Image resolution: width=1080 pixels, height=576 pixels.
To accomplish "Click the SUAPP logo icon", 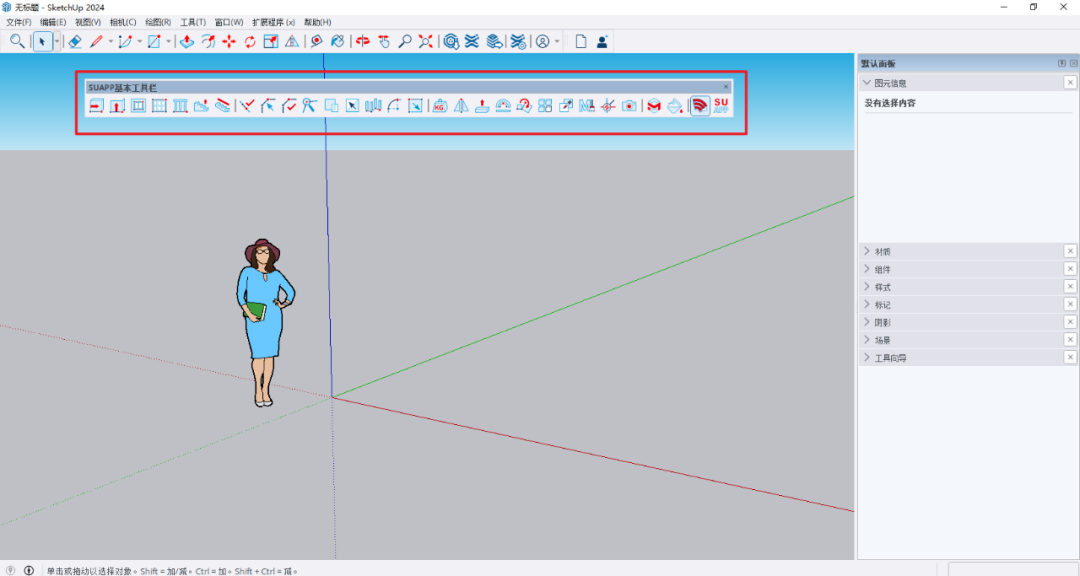I will [721, 105].
